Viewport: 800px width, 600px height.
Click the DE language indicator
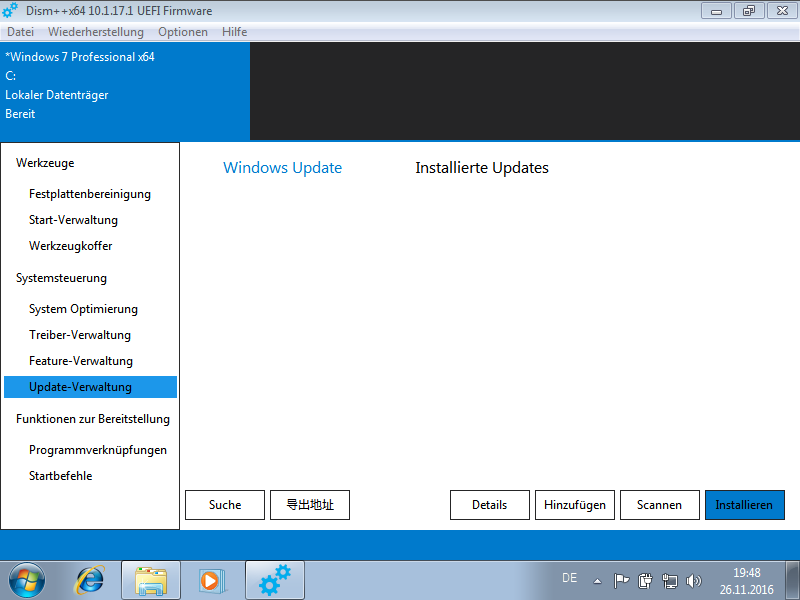click(569, 578)
